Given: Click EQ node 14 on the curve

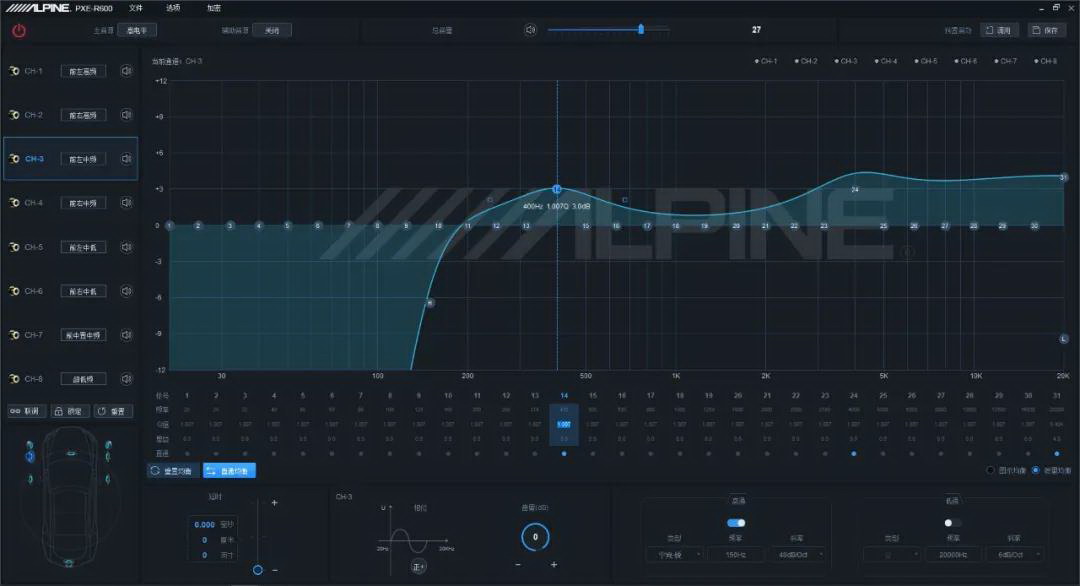Looking at the screenshot, I should coord(557,189).
